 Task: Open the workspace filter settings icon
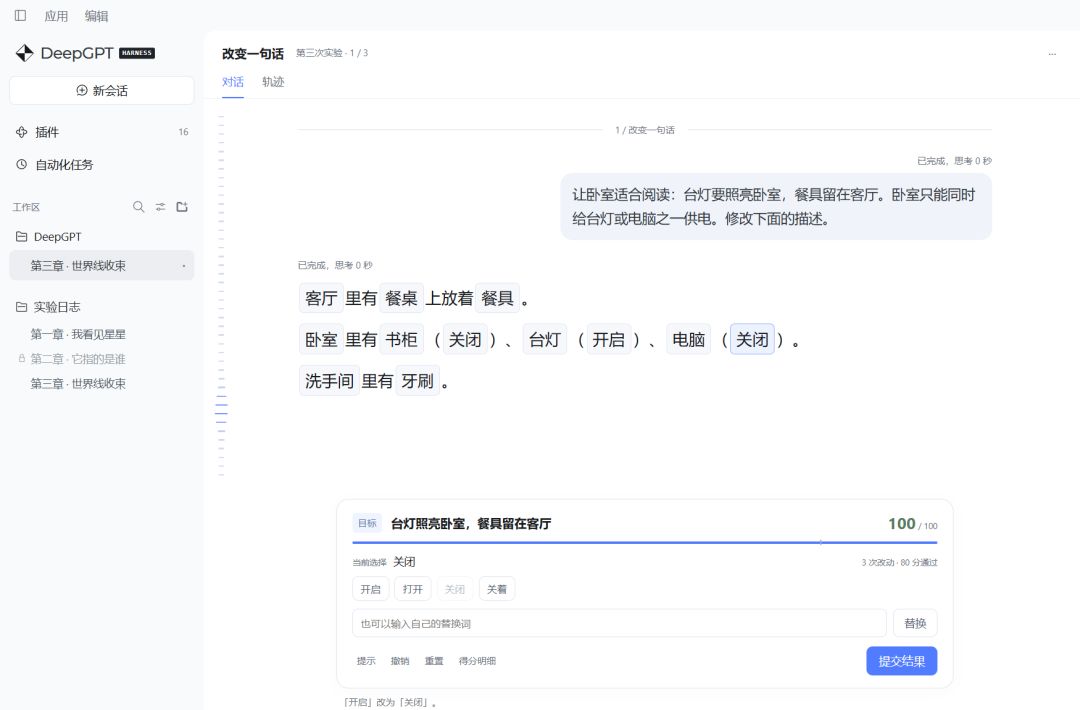(x=160, y=207)
